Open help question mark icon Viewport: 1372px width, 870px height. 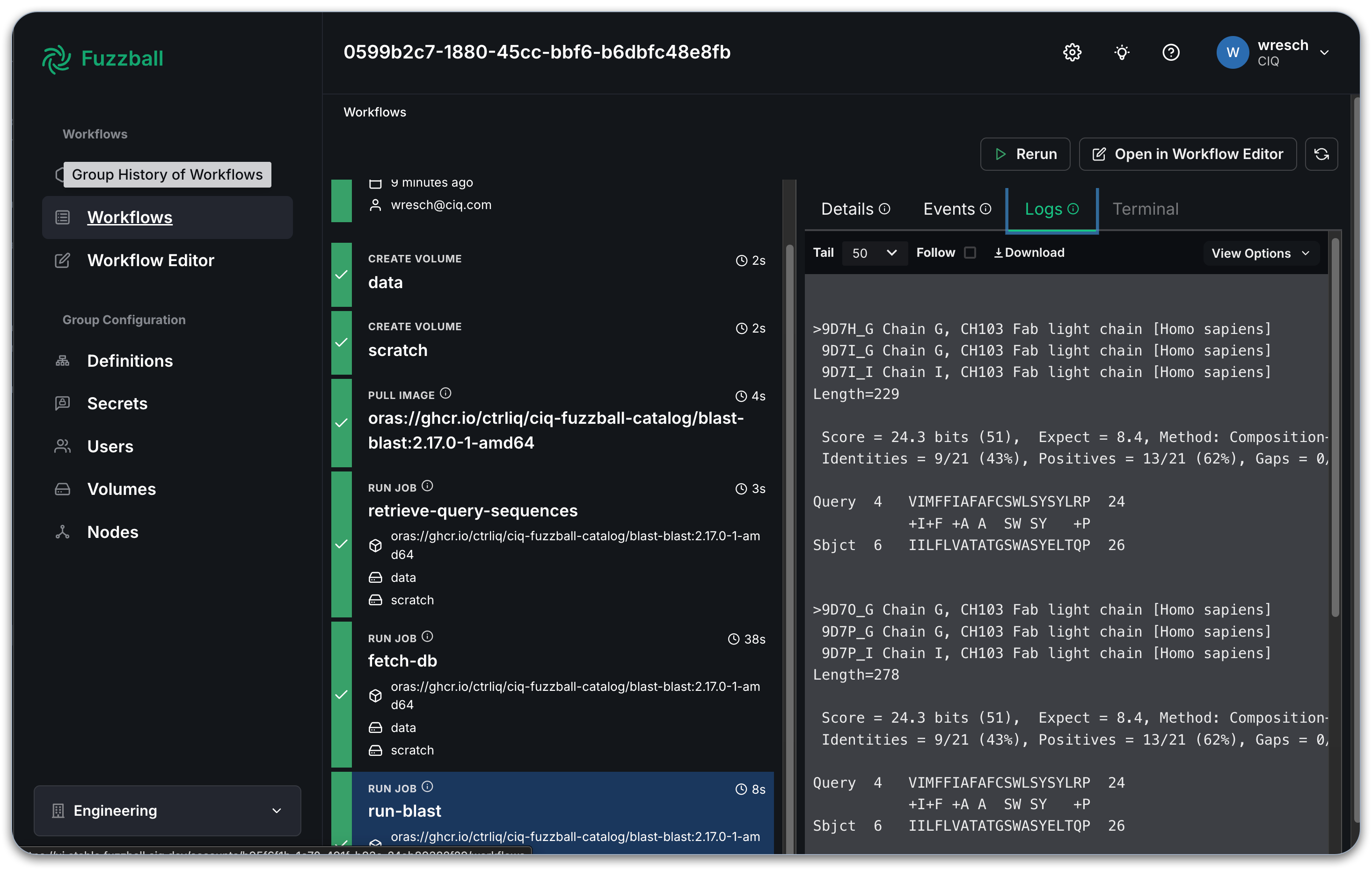[x=1170, y=52]
